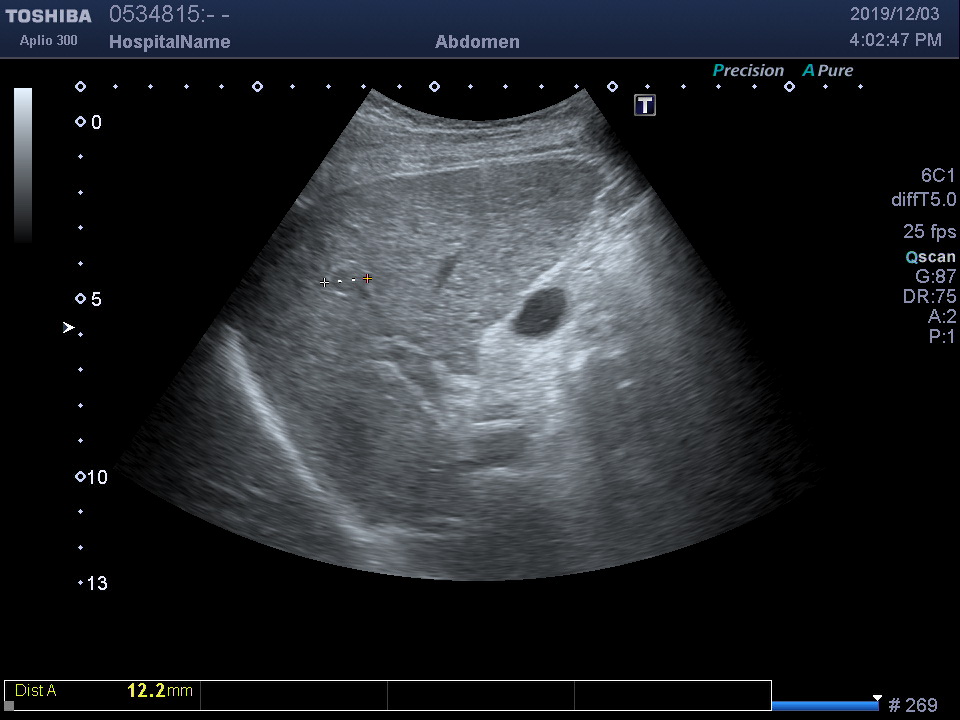The height and width of the screenshot is (720, 960).
Task: Click the grayscale gradient bar
Action: tap(23, 165)
